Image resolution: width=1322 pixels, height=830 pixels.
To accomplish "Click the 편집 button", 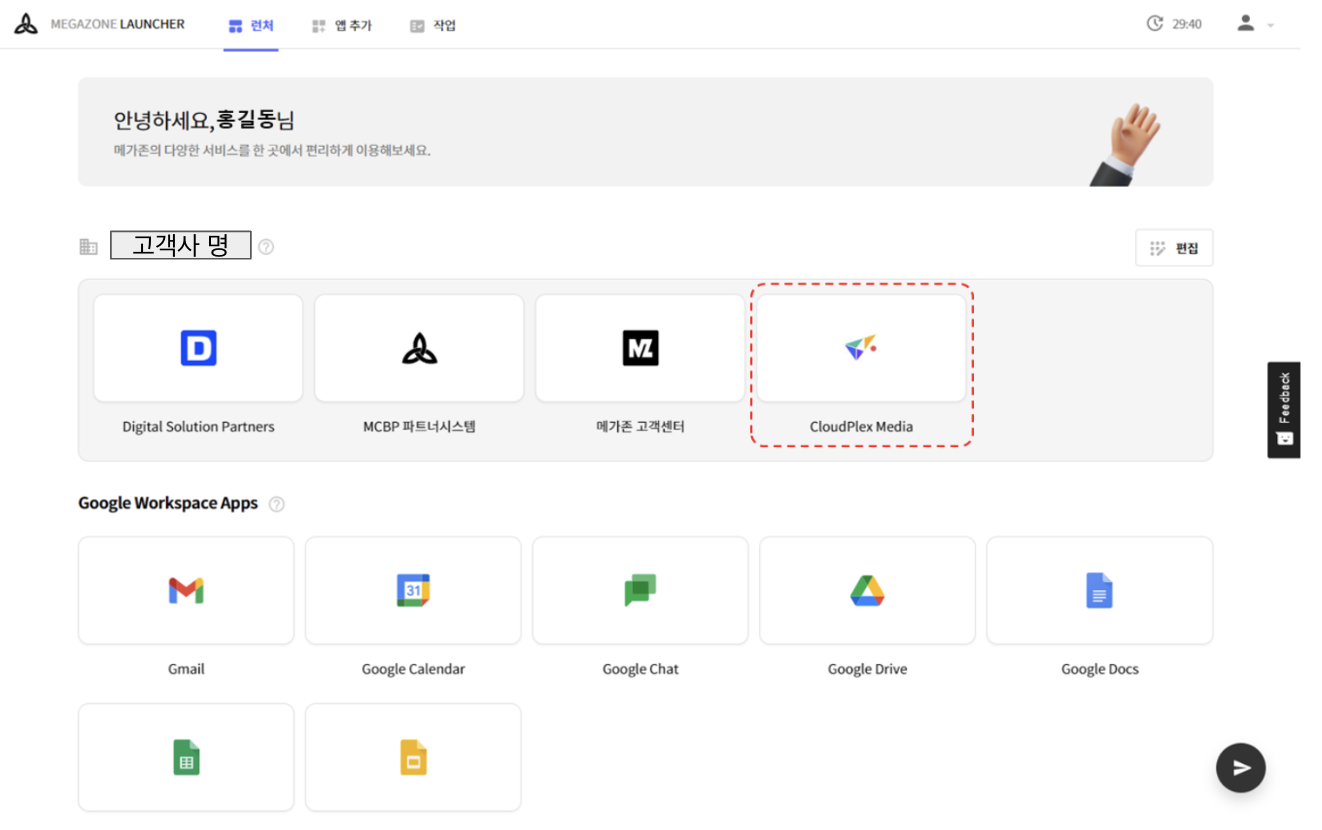I will (x=1174, y=247).
